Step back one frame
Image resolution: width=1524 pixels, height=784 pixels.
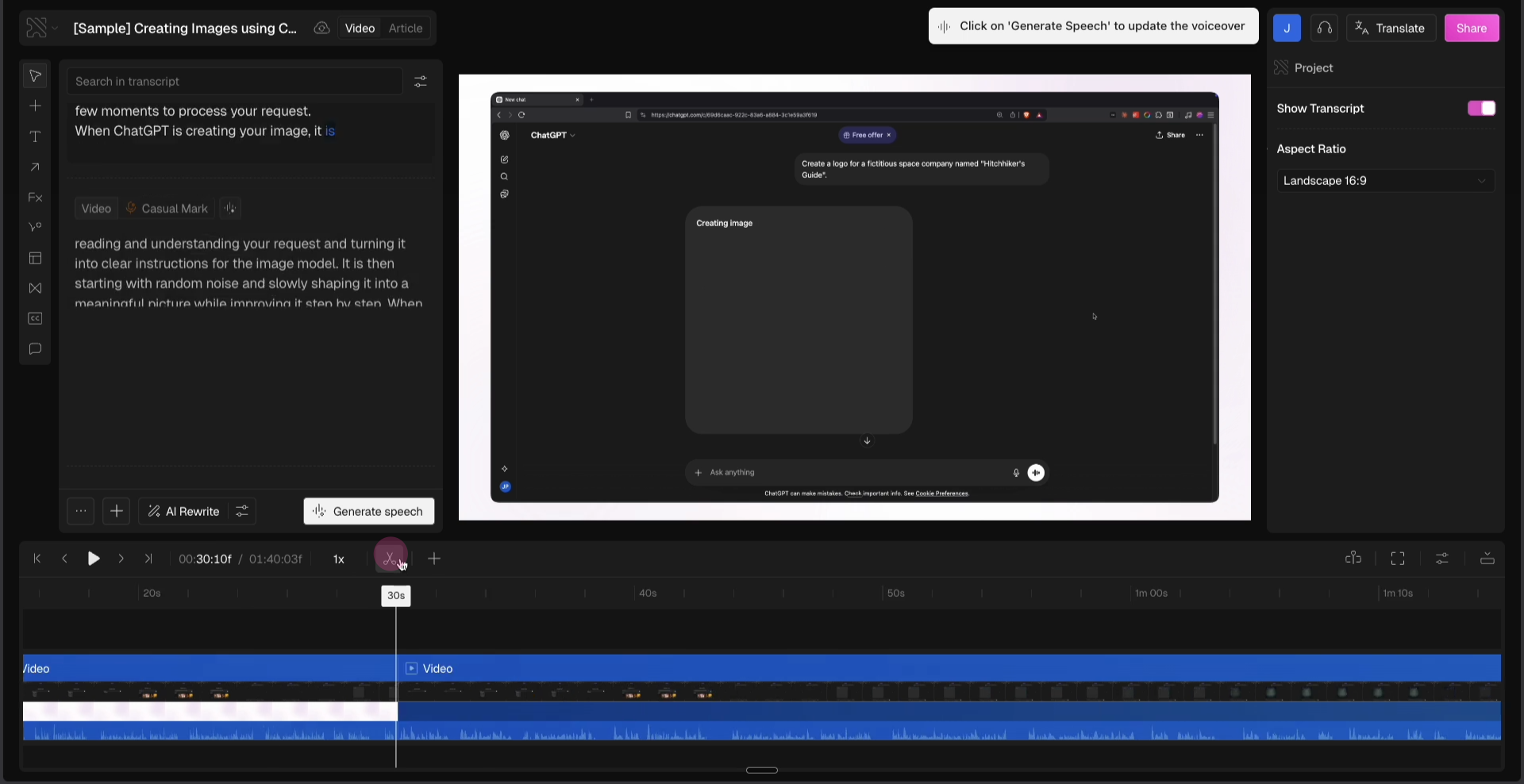pos(64,559)
